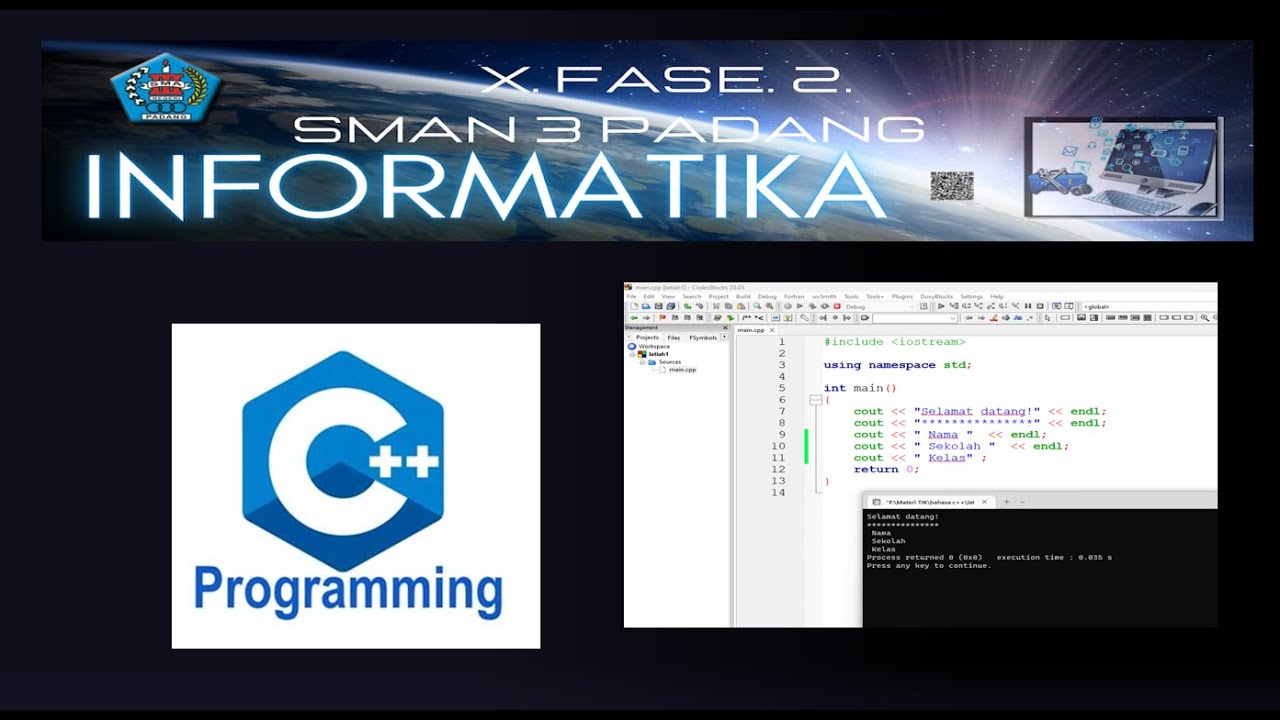
Task: Select the main.cpp editor tab
Action: point(750,329)
